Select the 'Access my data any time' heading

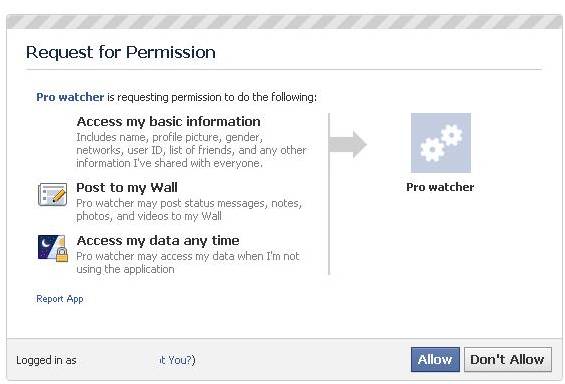[x=158, y=240]
